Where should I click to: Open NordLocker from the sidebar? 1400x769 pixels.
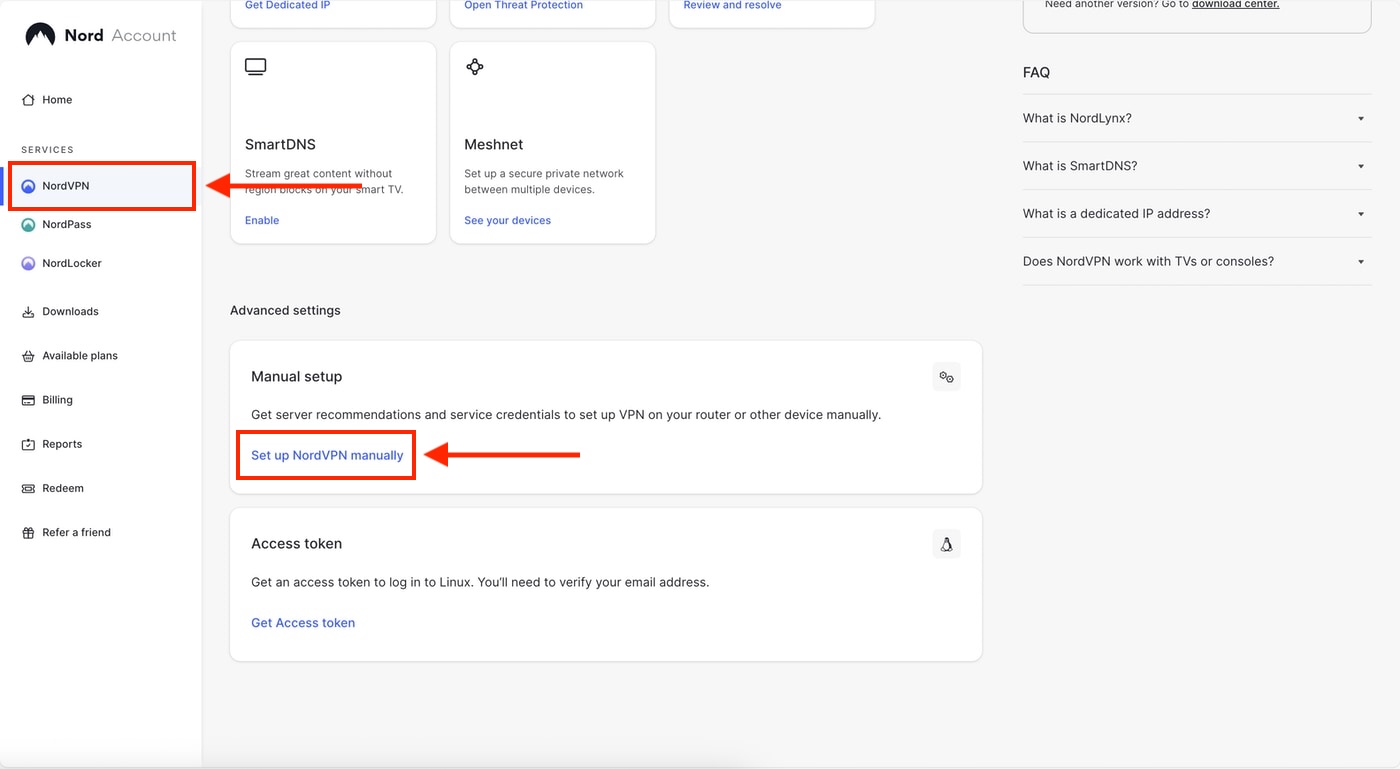[x=72, y=264]
